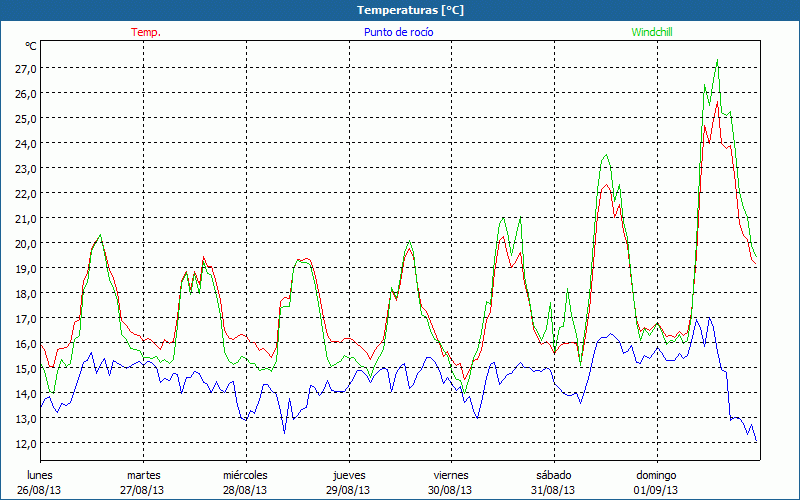Click the highest green Windchill peak on Sunday

pos(717,61)
